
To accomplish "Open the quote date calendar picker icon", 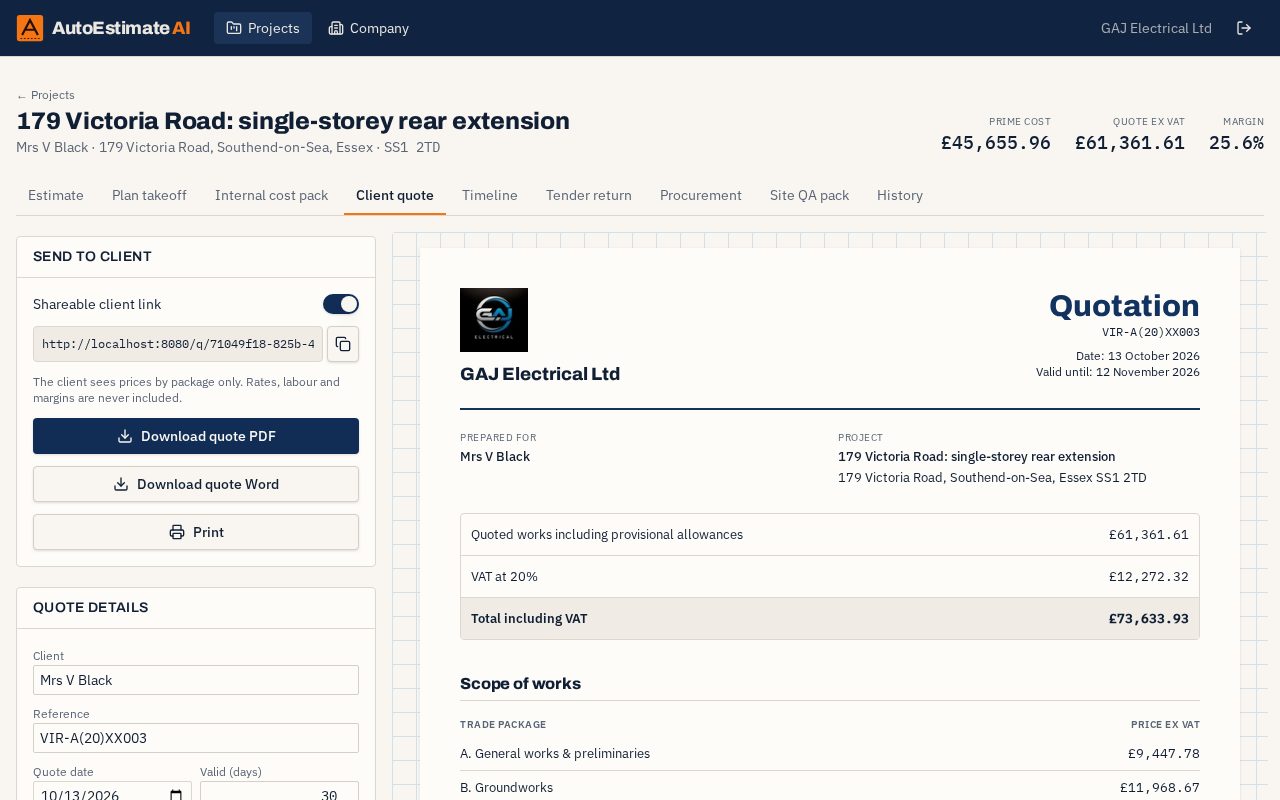I will (176, 796).
